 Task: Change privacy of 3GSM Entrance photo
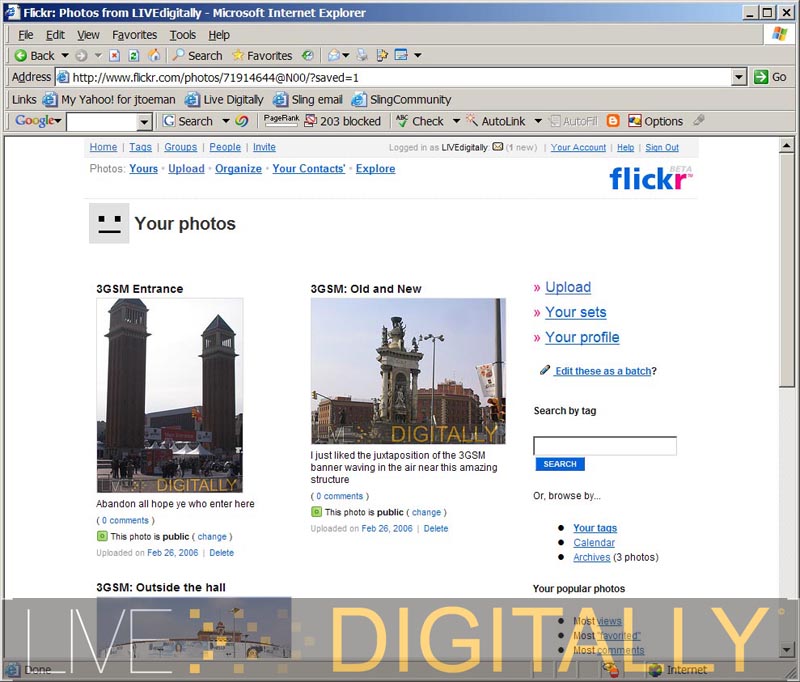[211, 537]
